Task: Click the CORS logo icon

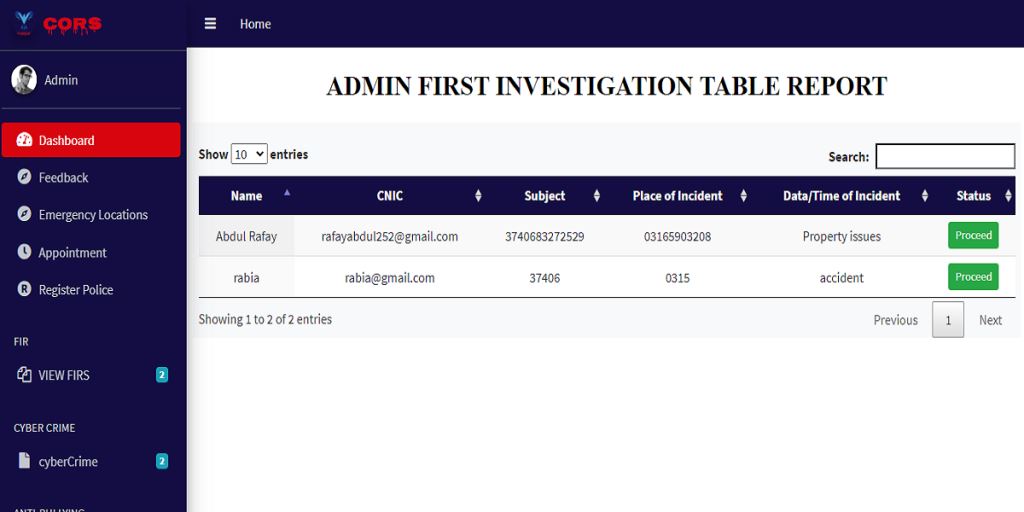Action: [24, 24]
